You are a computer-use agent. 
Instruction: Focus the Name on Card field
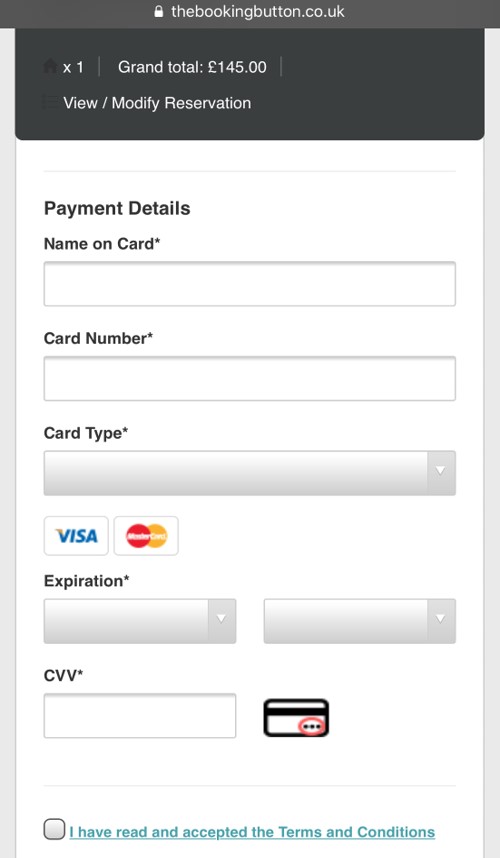pyautogui.click(x=249, y=284)
